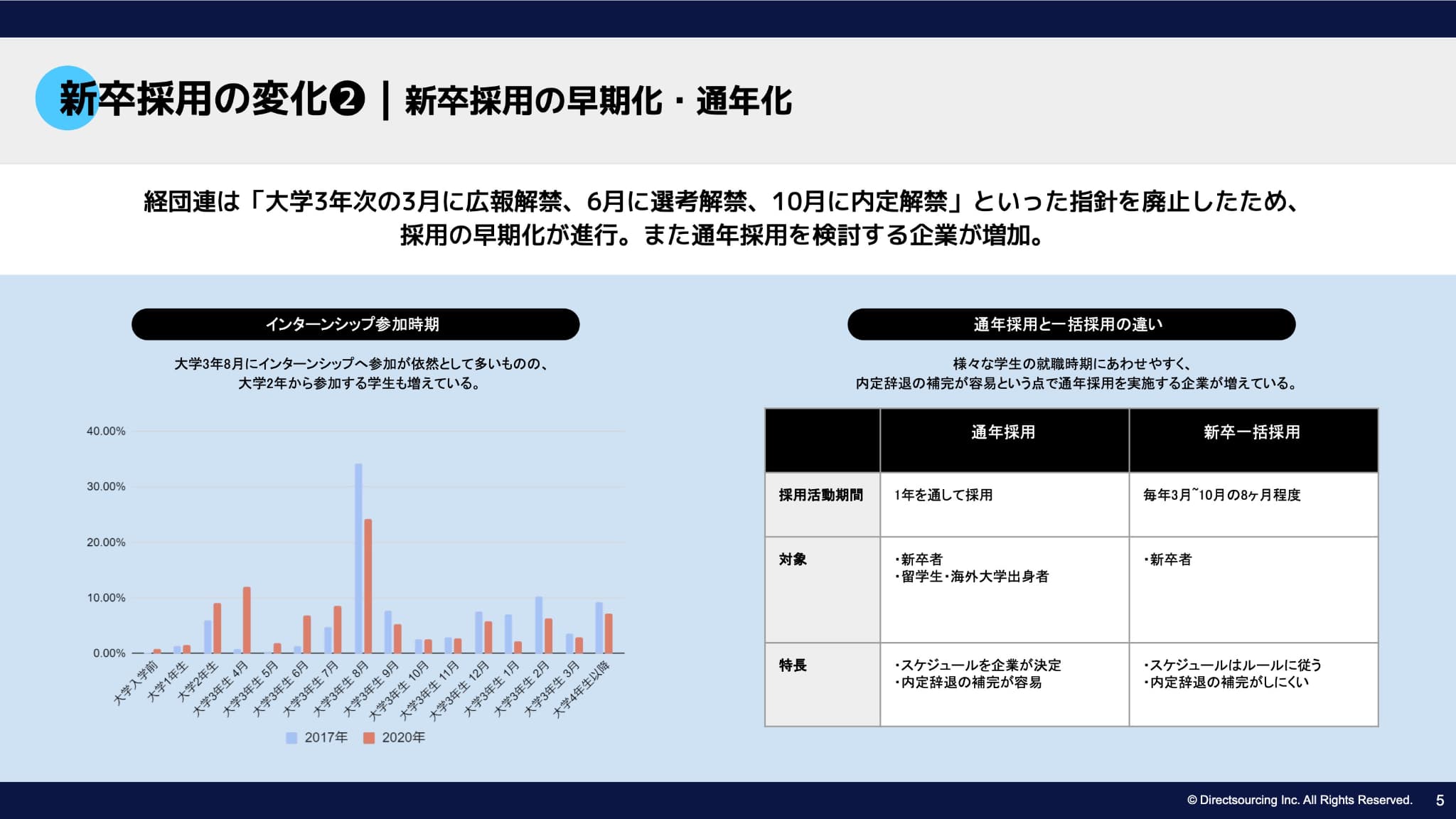Click the 毎年3月~10月の8ヶ月程度 cell

pos(1221,496)
